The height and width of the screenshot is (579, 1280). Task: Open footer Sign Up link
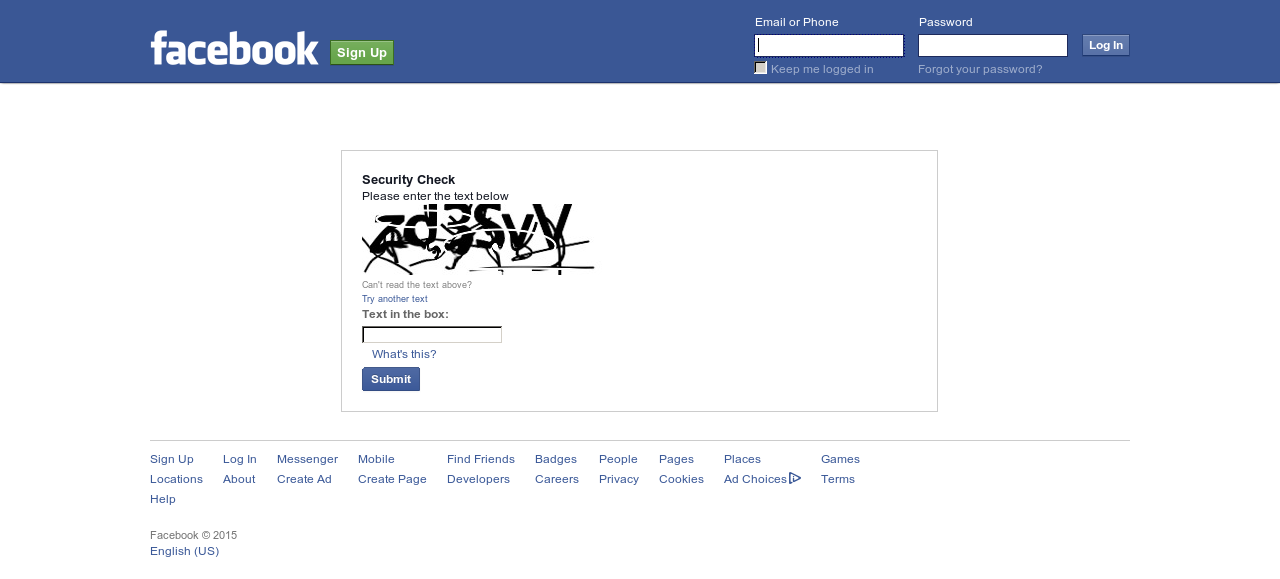pyautogui.click(x=172, y=459)
